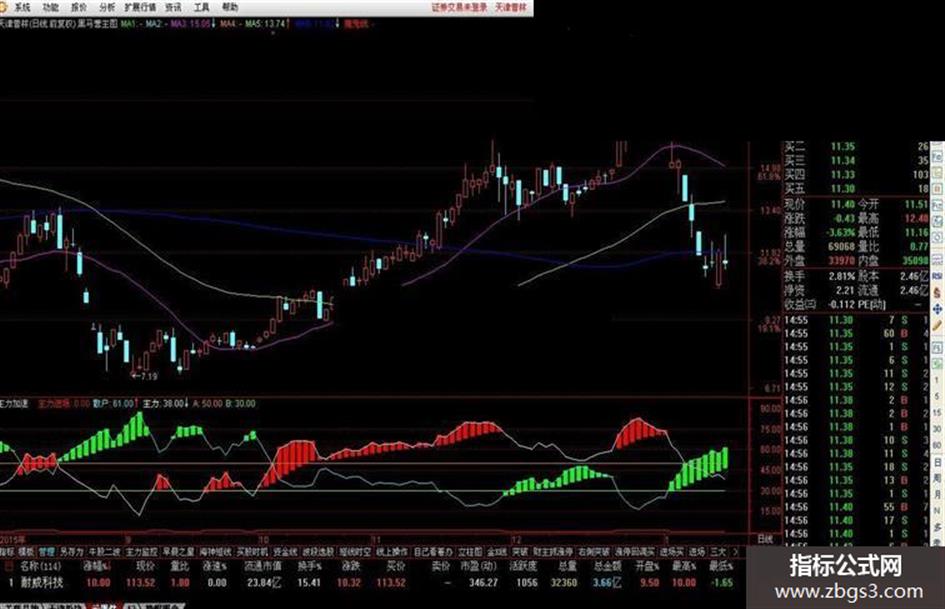Image resolution: width=945 pixels, height=609 pixels.
Task: Sort the list by 流通市值 column header
Action: point(262,567)
